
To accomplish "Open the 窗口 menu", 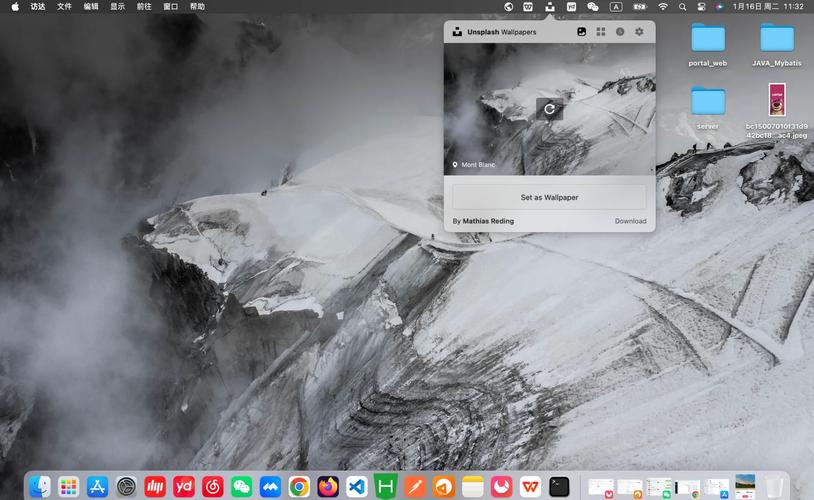I will click(x=170, y=7).
